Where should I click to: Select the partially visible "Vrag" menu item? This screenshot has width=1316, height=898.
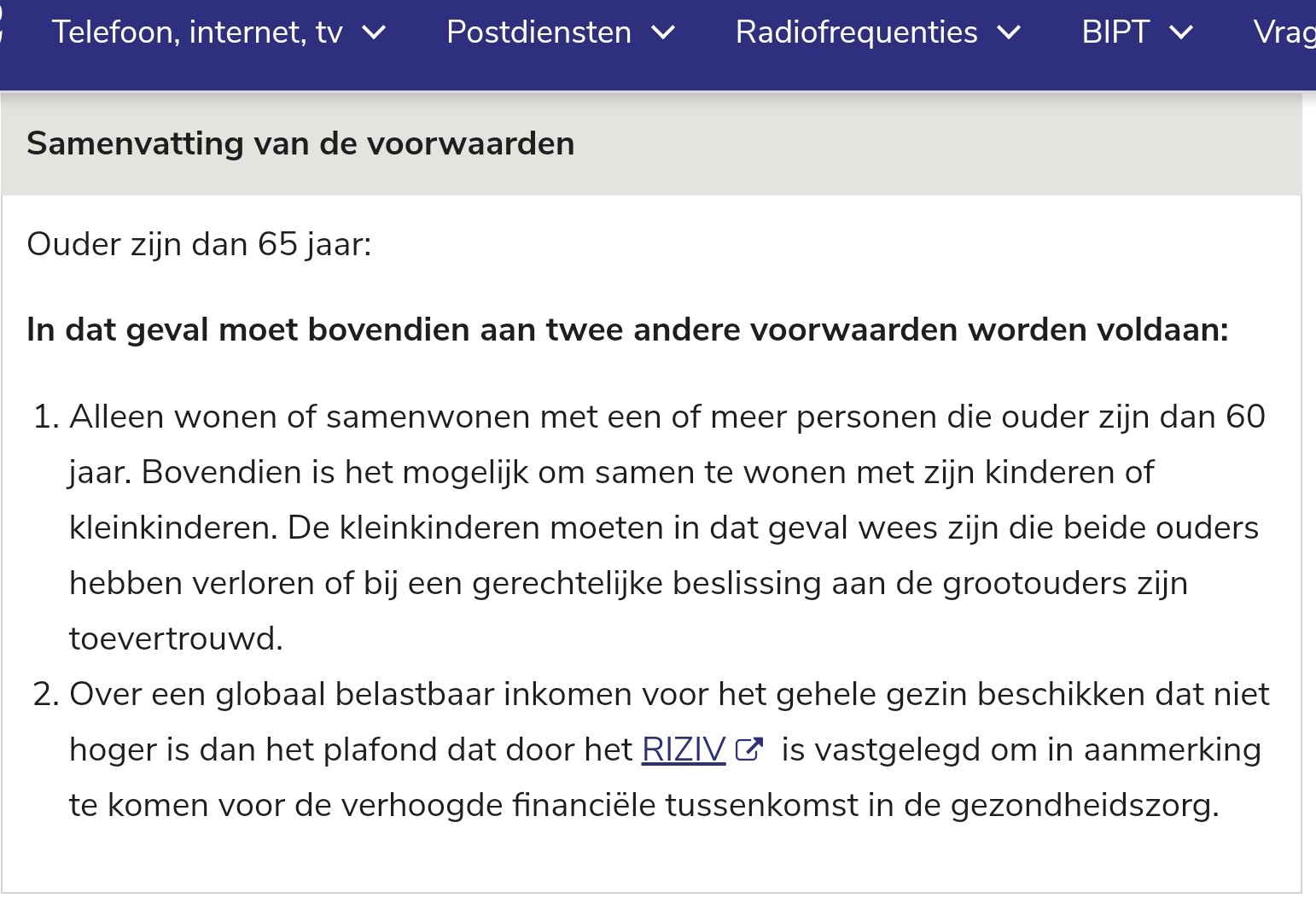pos(1284,32)
